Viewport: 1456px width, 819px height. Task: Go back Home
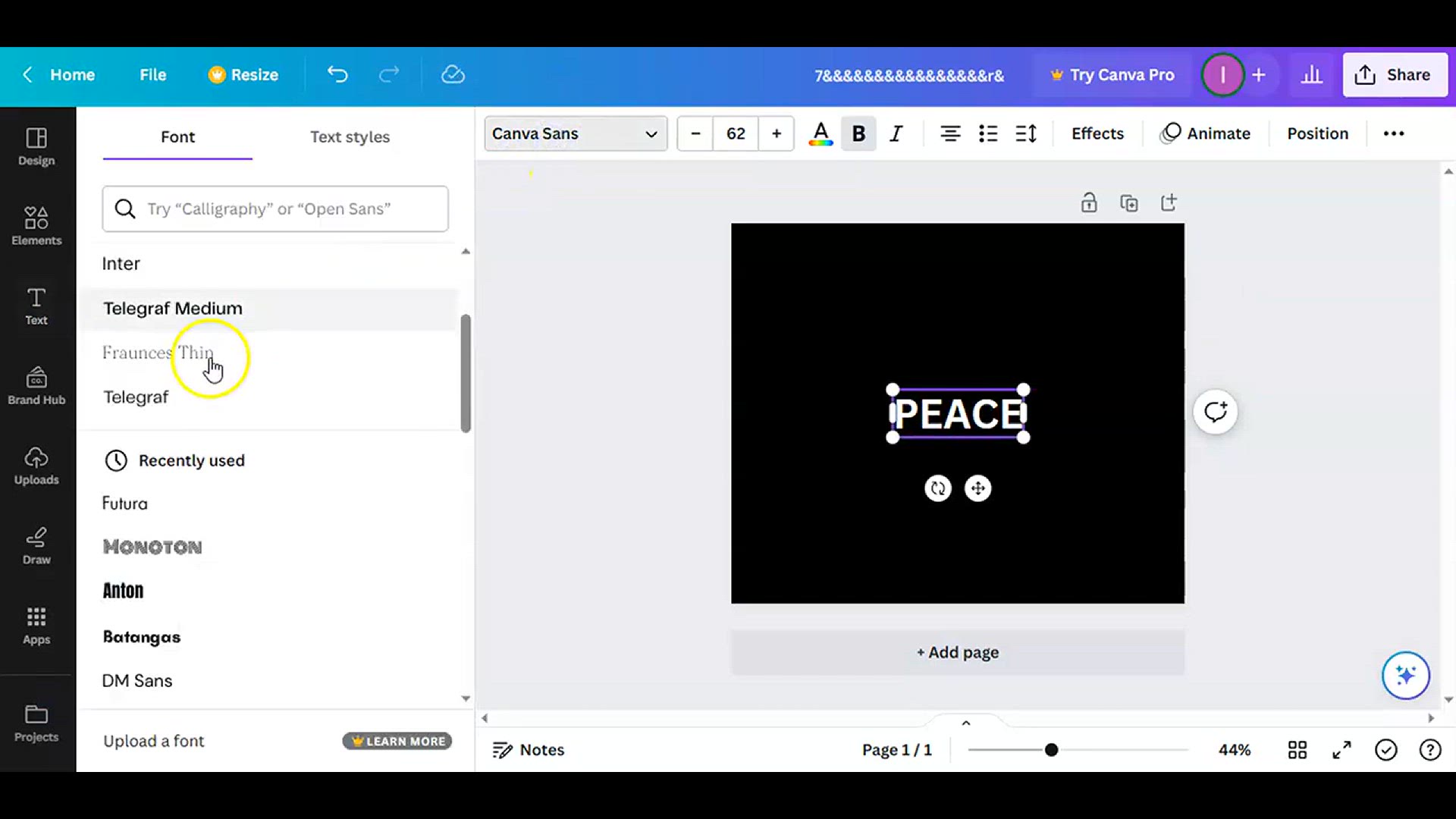click(x=59, y=74)
